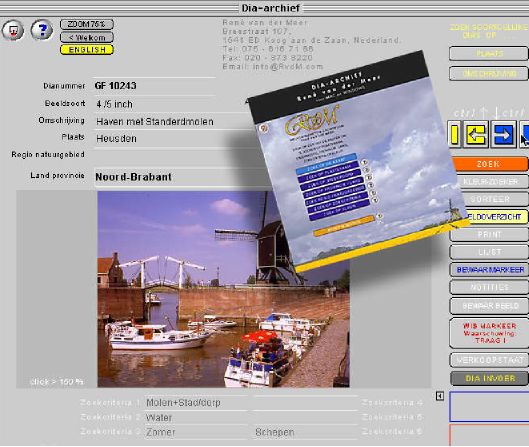Jump to first record with yellow bar icon
Screen dimensions: 529x447
[x=455, y=134]
